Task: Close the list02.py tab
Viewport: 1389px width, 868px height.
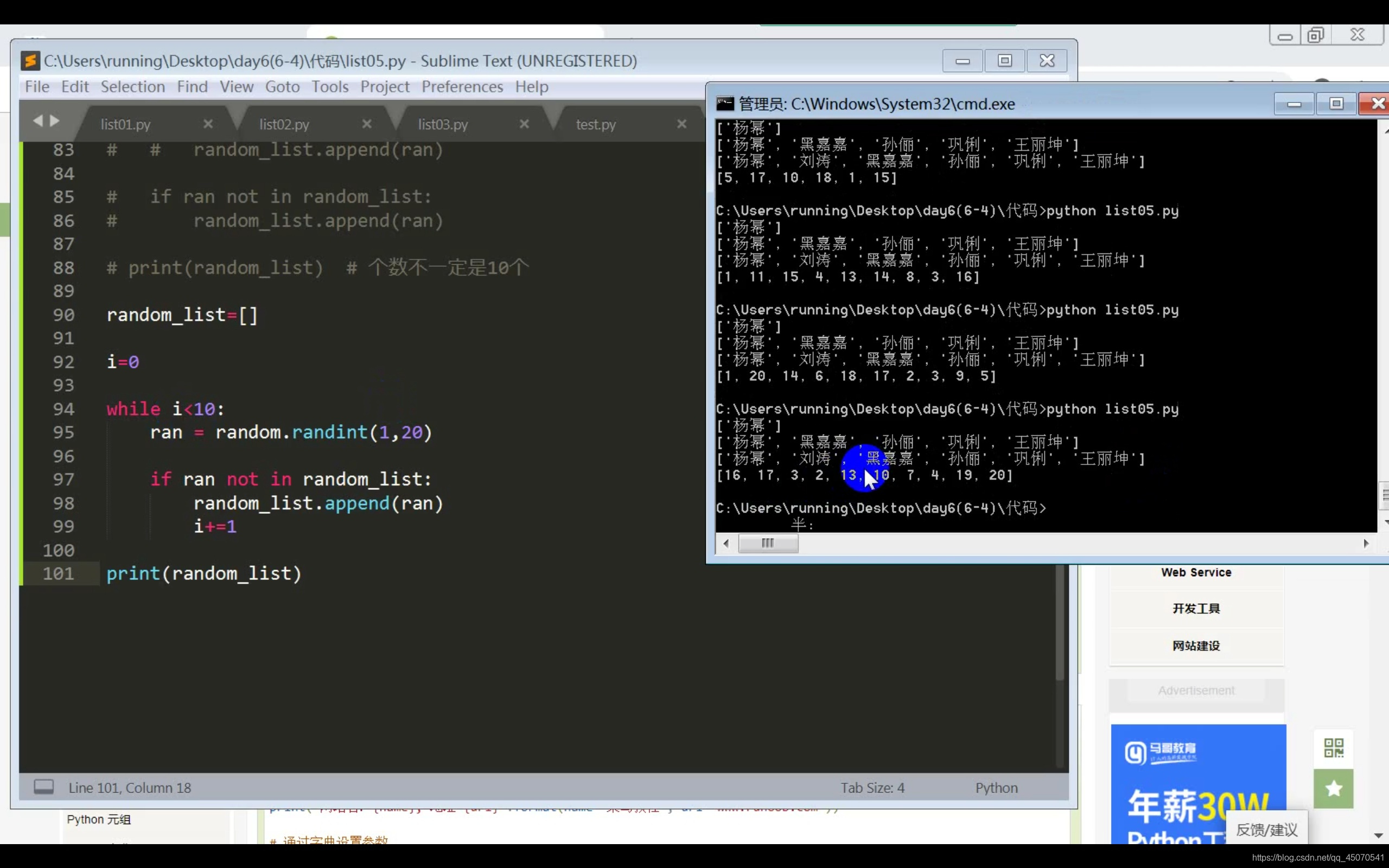Action: point(367,124)
